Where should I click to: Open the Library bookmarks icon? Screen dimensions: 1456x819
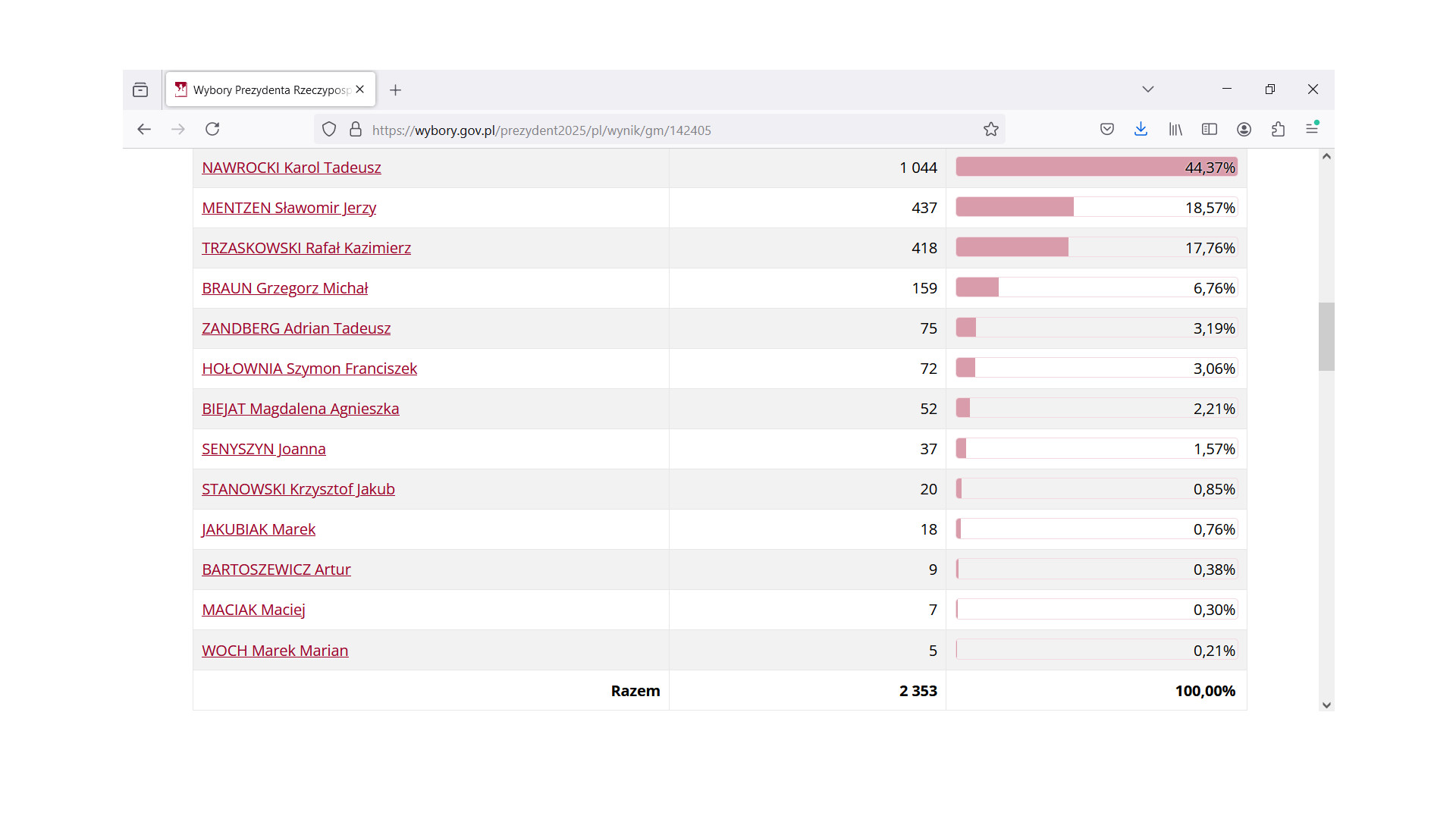pyautogui.click(x=1175, y=130)
